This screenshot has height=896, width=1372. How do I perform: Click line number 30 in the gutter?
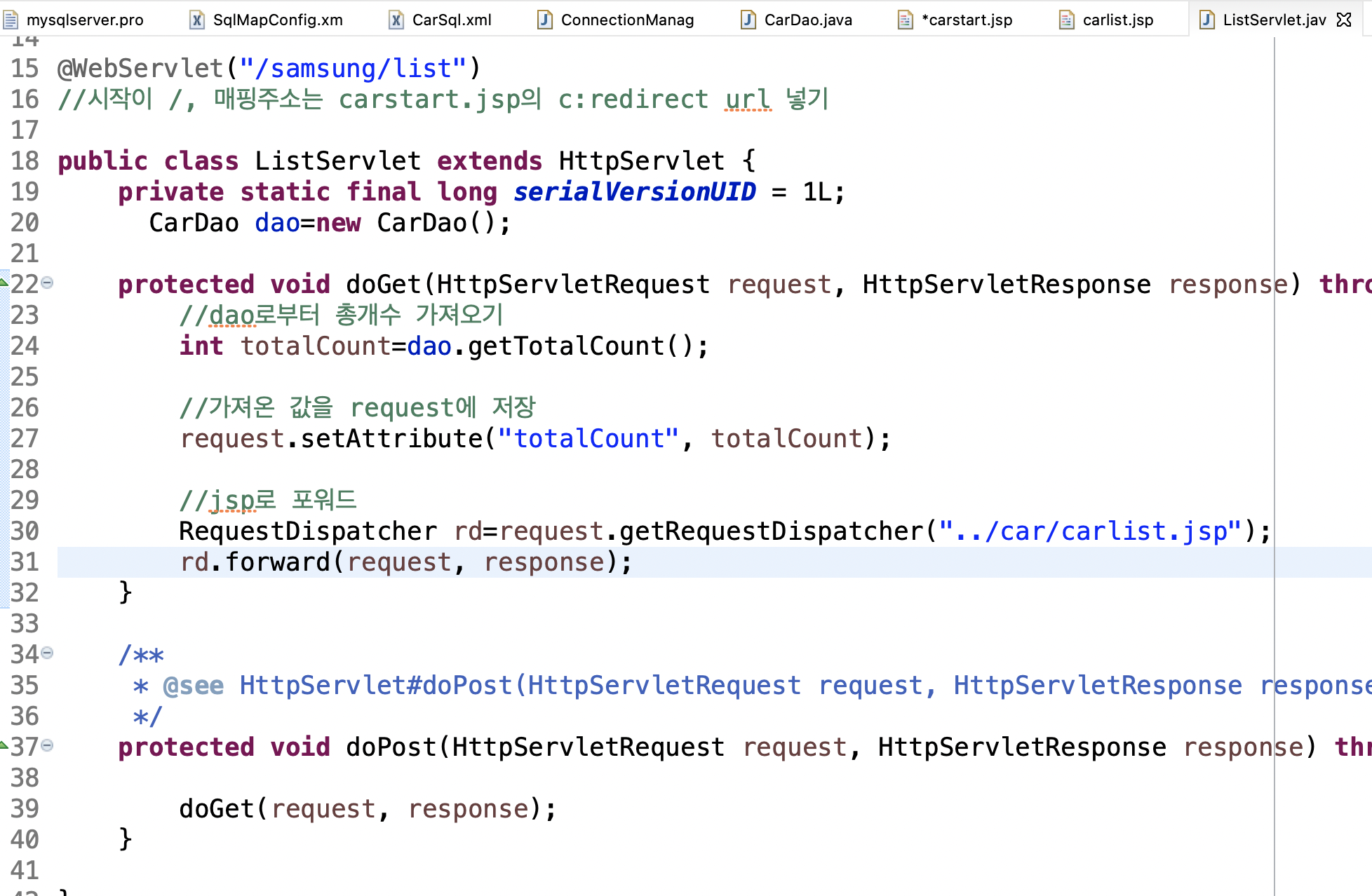click(x=25, y=531)
